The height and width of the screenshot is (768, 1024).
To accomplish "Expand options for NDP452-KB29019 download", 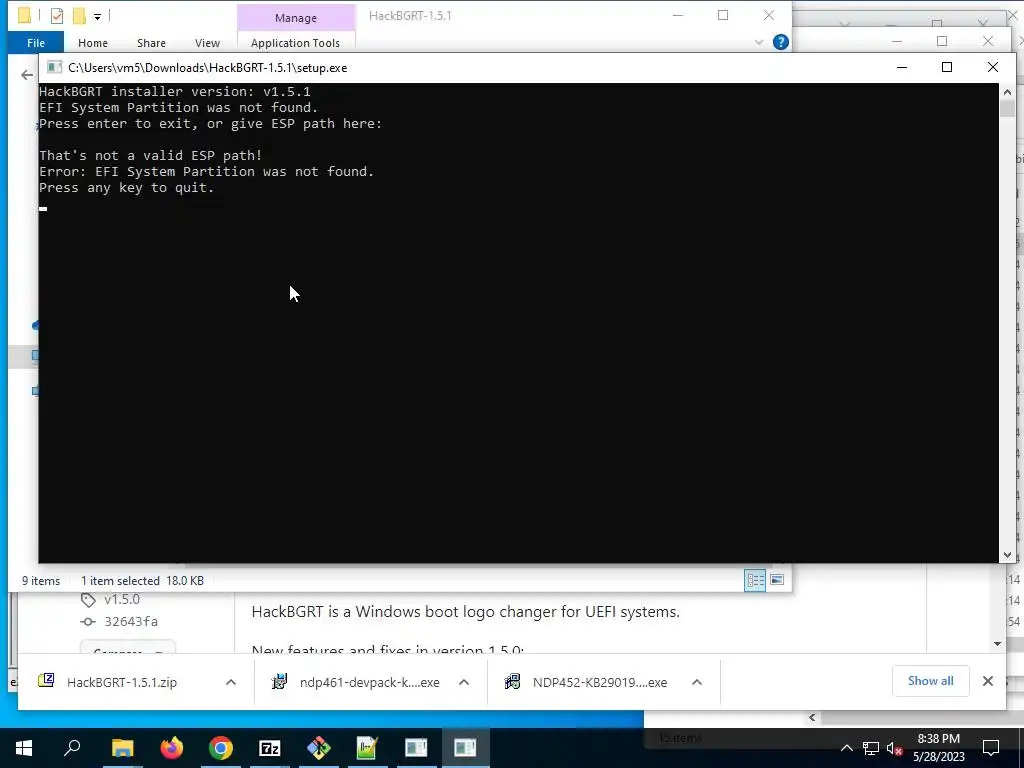I will 697,682.
